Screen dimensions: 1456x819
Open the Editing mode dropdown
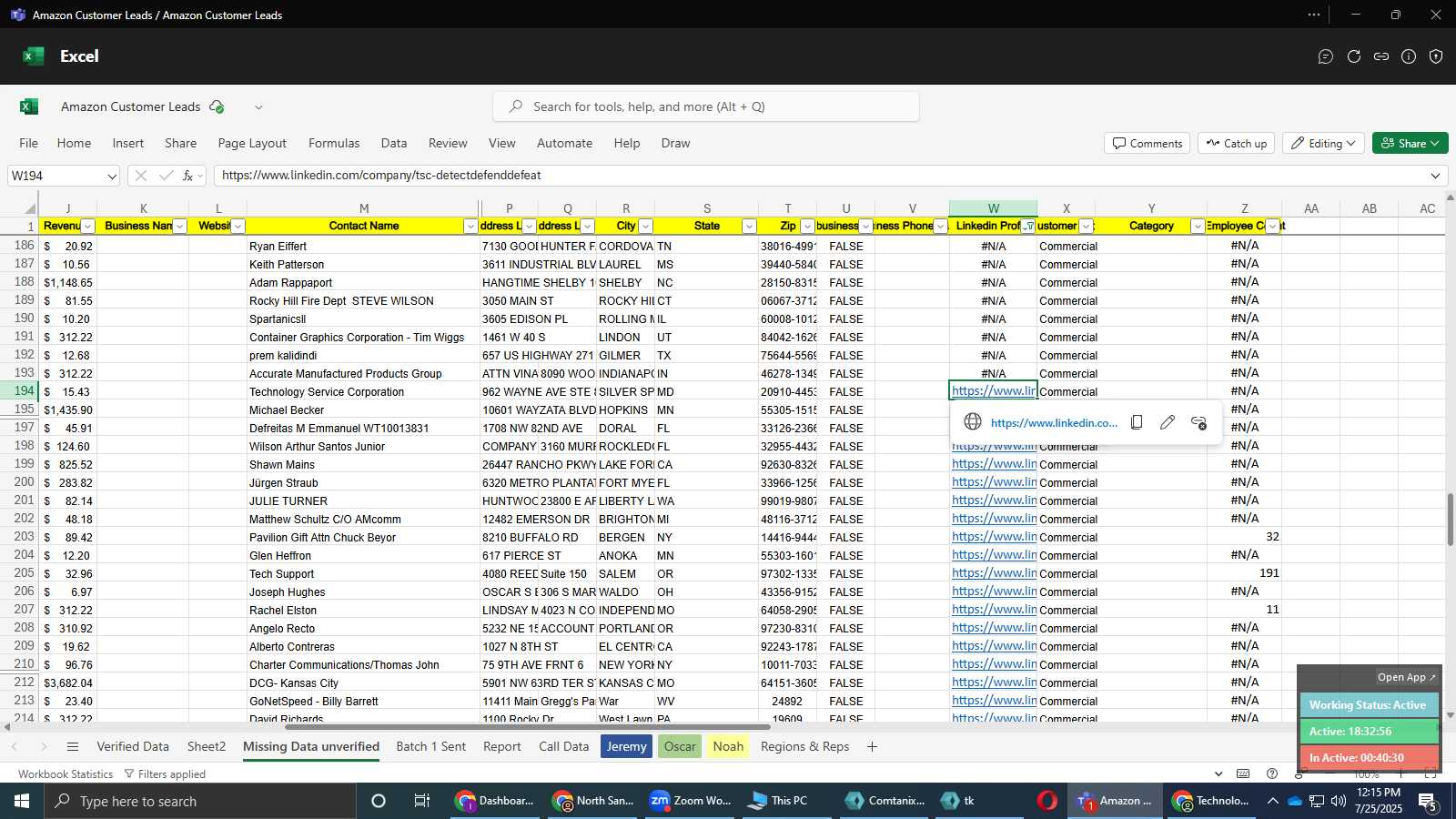pos(1323,144)
